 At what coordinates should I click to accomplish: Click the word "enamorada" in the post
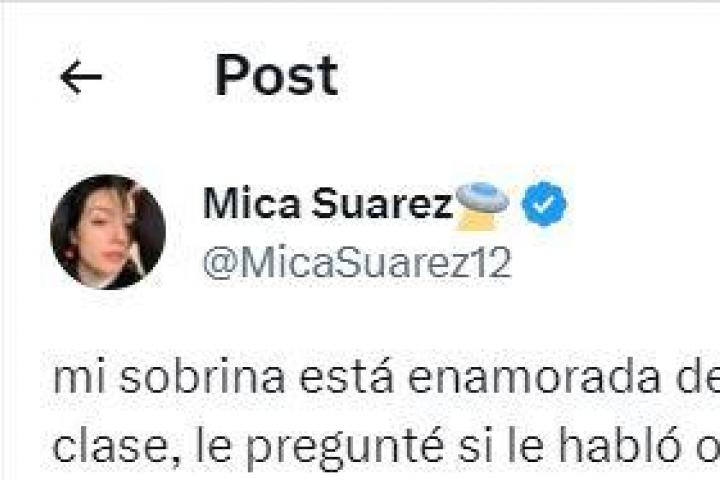pyautogui.click(x=534, y=377)
